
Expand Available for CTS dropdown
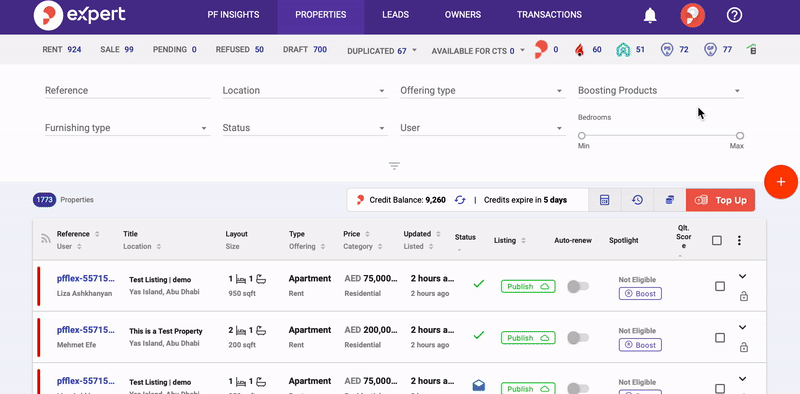click(x=478, y=51)
